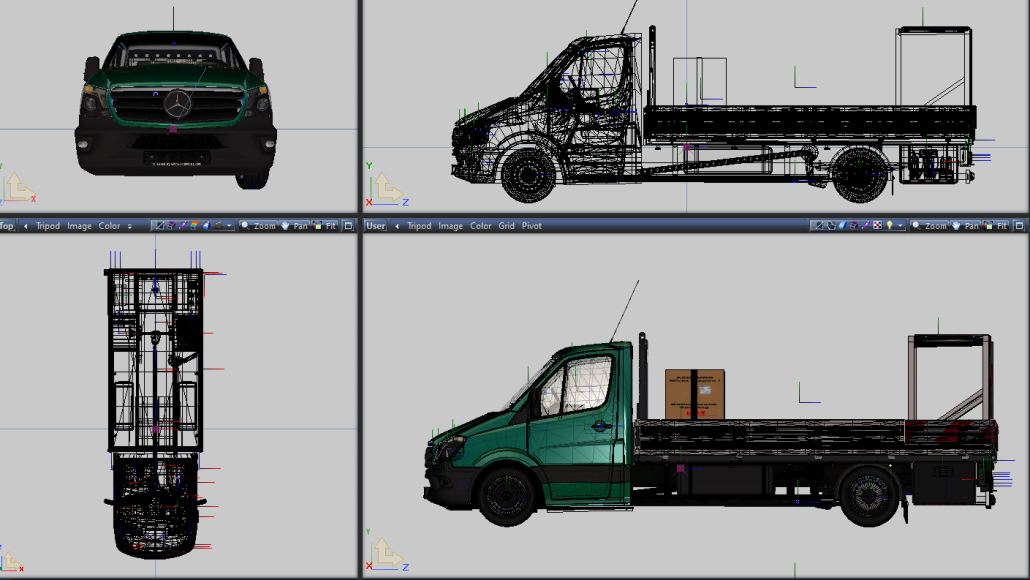The image size is (1030, 580).
Task: Open Color menu in Top view header
Action: coord(110,226)
